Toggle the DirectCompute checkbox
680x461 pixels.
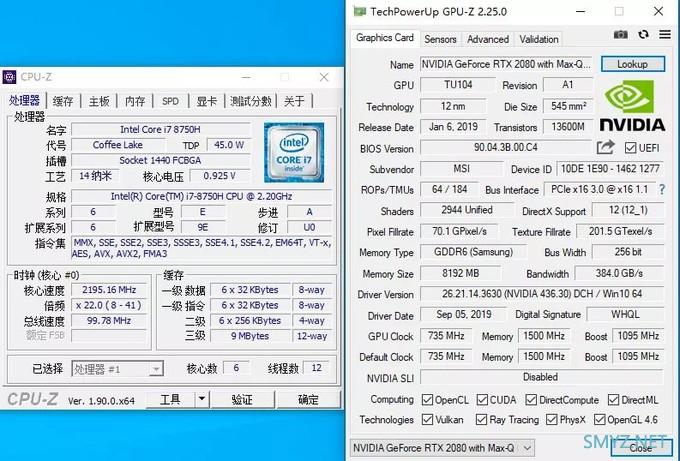click(531, 400)
